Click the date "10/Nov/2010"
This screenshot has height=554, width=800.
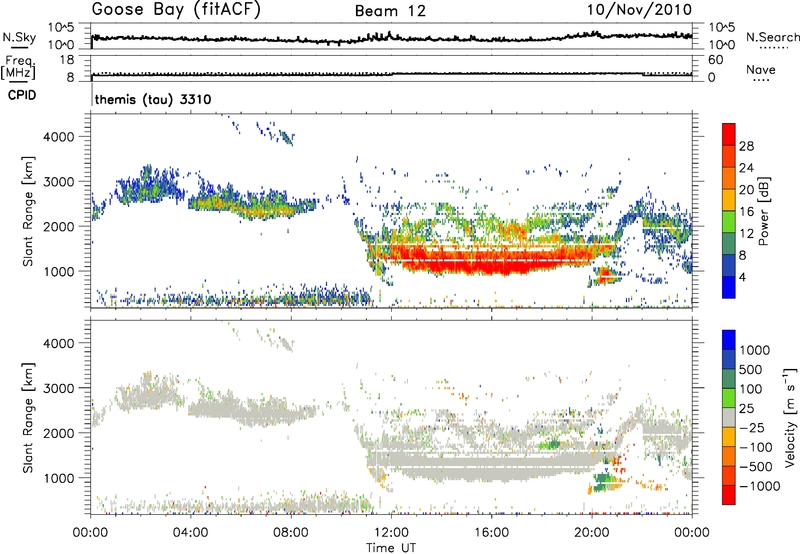tap(640, 10)
